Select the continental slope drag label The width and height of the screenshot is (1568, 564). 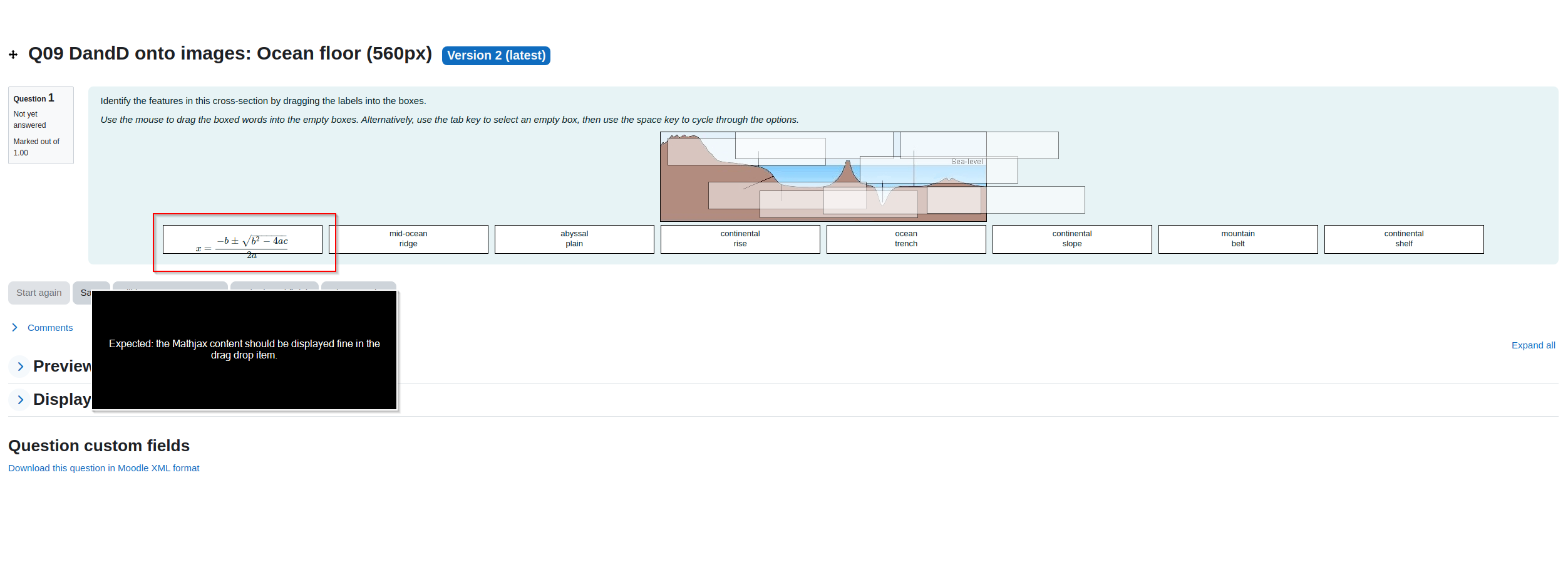[1072, 239]
